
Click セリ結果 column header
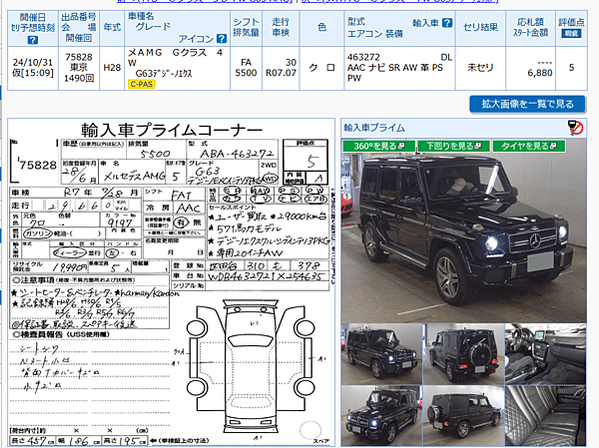(480, 27)
